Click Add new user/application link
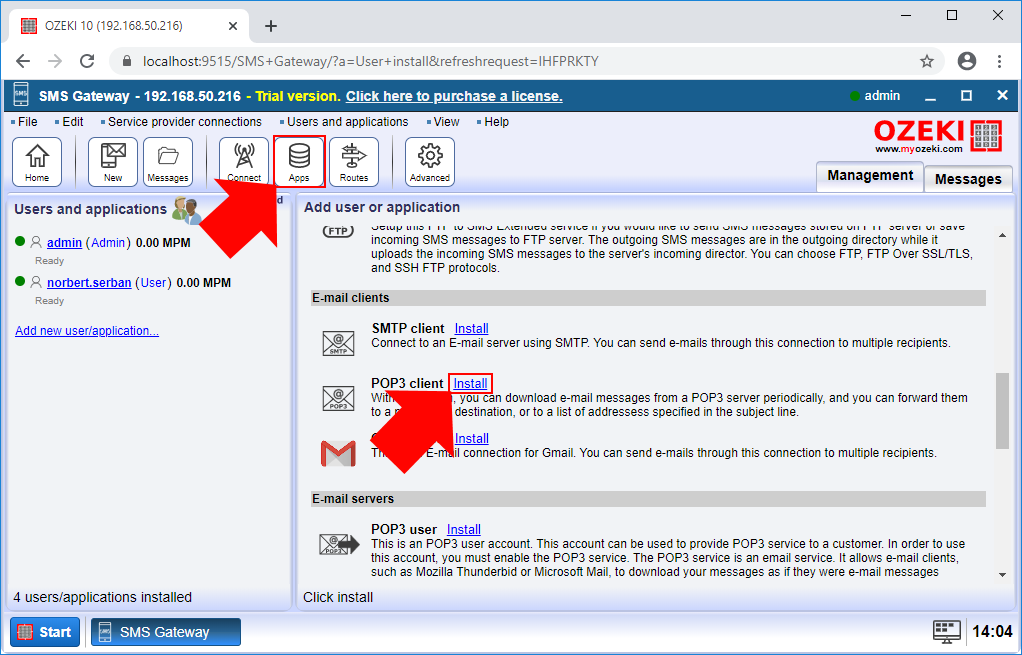Viewport: 1022px width, 655px height. (x=87, y=331)
